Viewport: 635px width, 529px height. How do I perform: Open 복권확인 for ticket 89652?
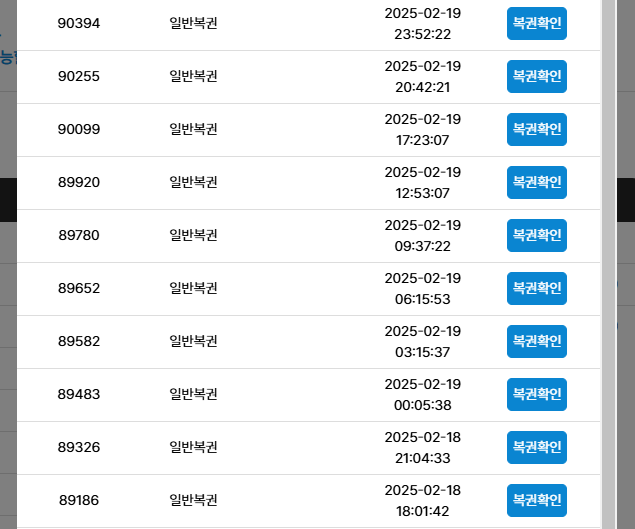(537, 288)
